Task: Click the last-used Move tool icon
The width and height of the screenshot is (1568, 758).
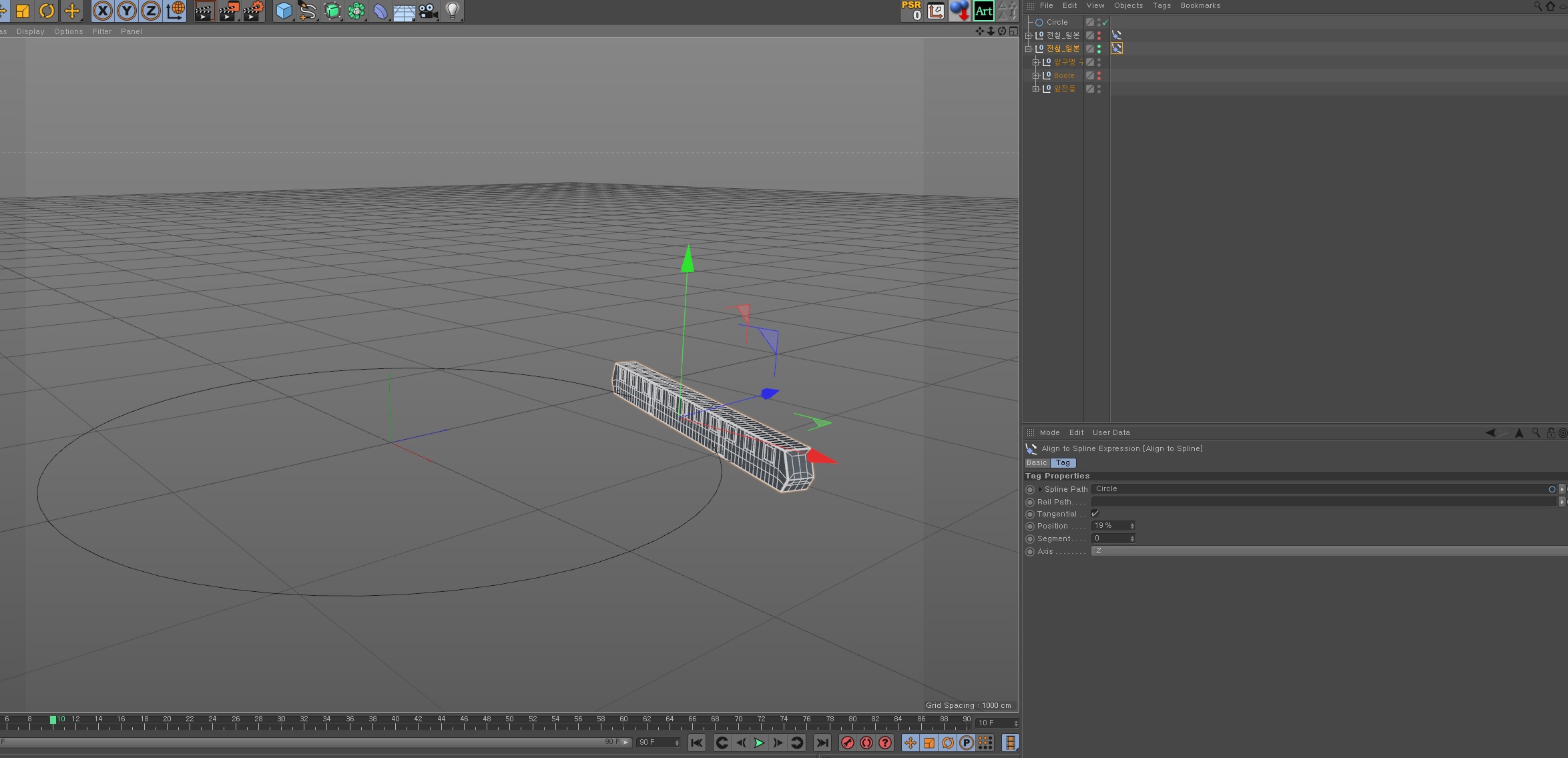Action: point(71,11)
